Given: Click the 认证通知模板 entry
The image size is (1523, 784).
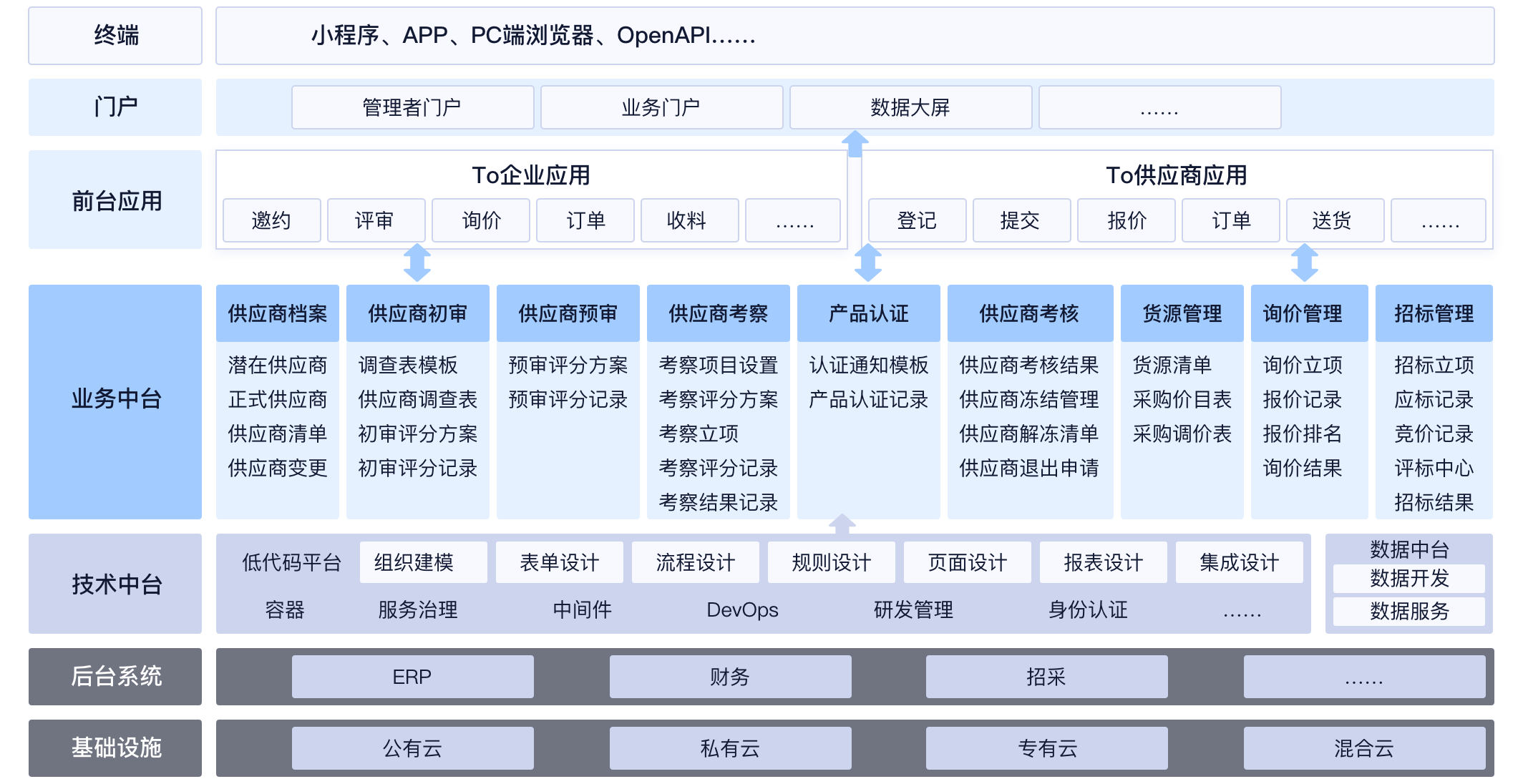Looking at the screenshot, I should pyautogui.click(x=869, y=365).
